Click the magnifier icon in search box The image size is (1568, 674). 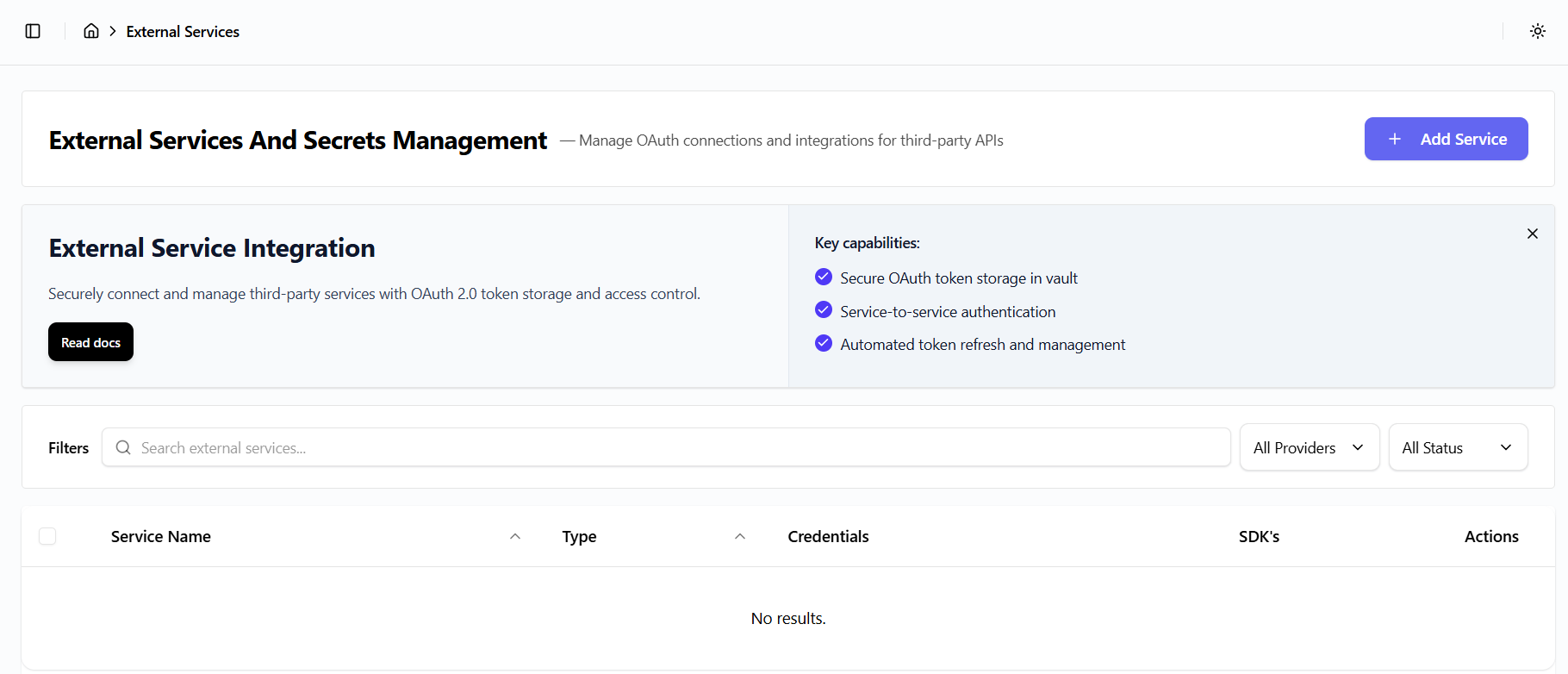point(123,447)
